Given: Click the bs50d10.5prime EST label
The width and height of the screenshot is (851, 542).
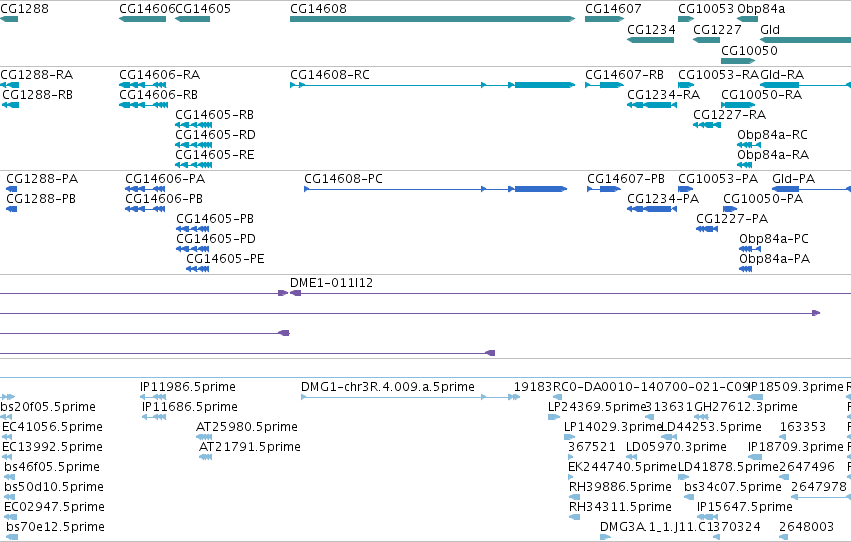Looking at the screenshot, I should (54, 488).
